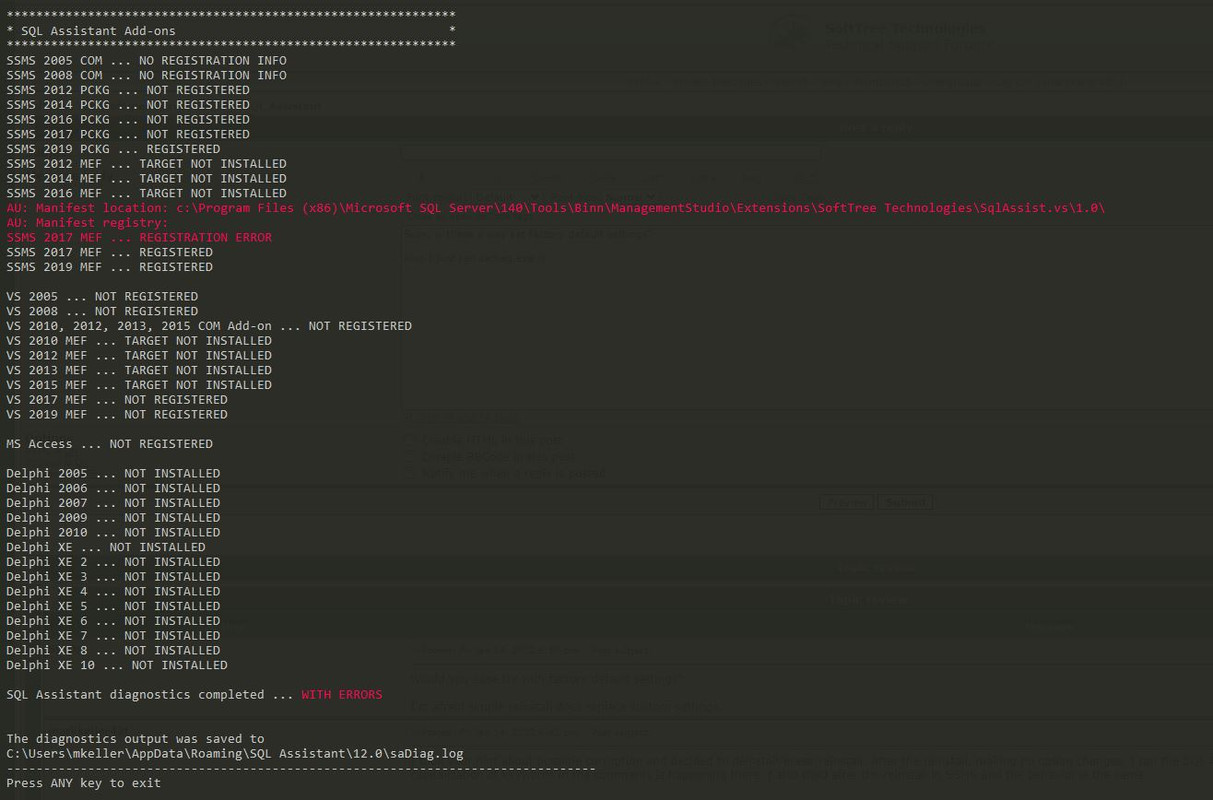Click the "Delphi 2010 ... NOT INSTALLED" line
The width and height of the screenshot is (1213, 800).
[113, 533]
